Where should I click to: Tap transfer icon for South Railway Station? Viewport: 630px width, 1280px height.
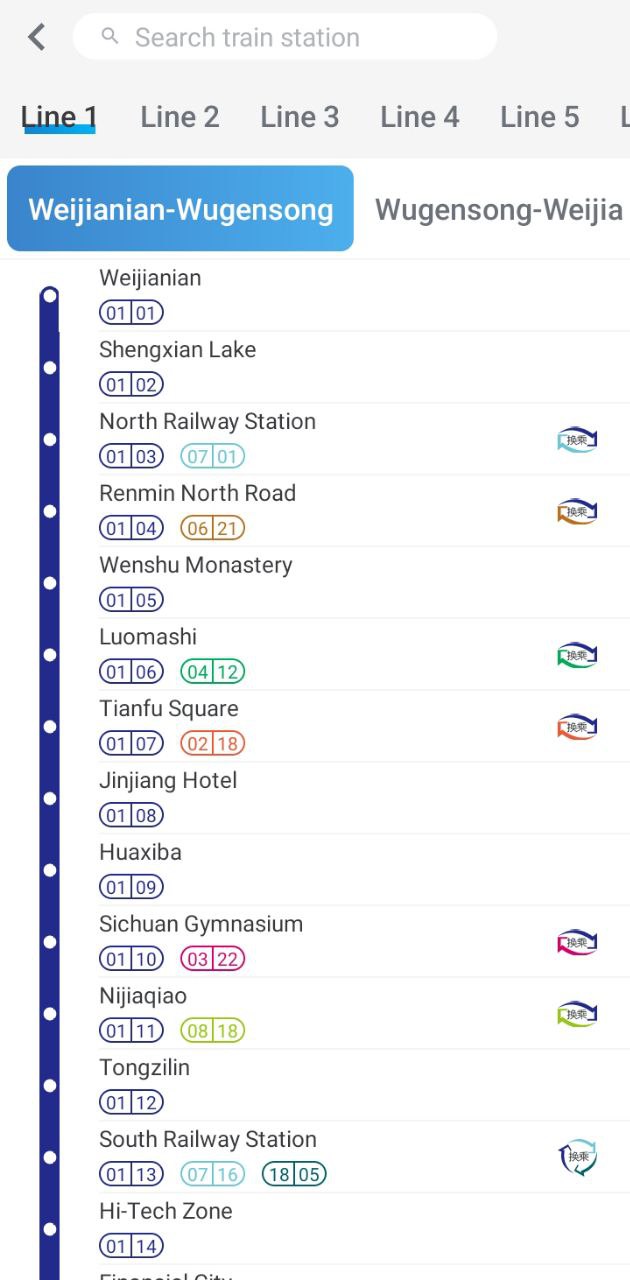[577, 1158]
